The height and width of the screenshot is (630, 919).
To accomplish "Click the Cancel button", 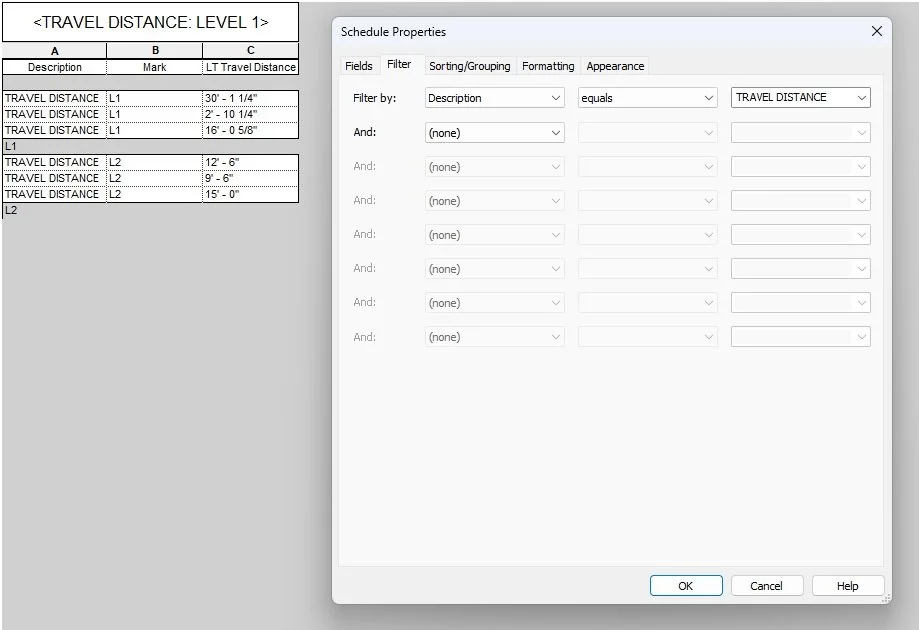I will pos(766,585).
